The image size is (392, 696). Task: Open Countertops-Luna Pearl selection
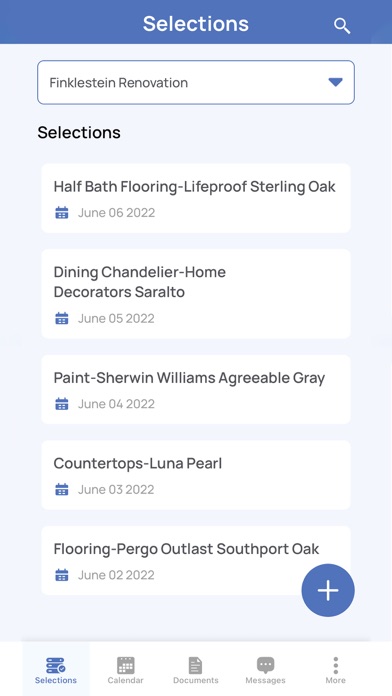click(x=196, y=475)
